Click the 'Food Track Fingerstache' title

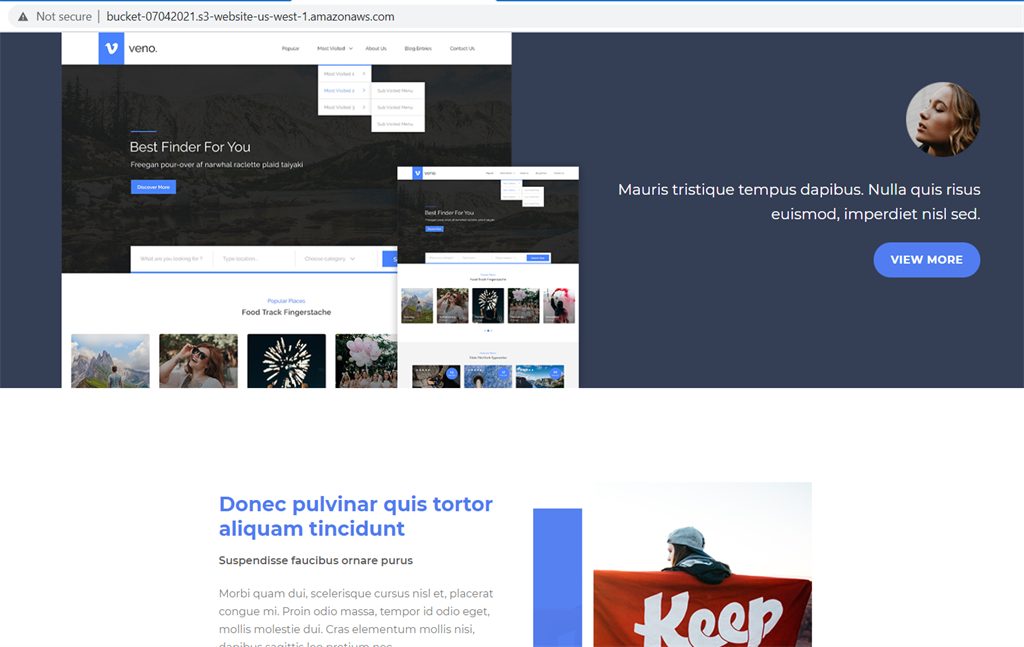coord(286,312)
